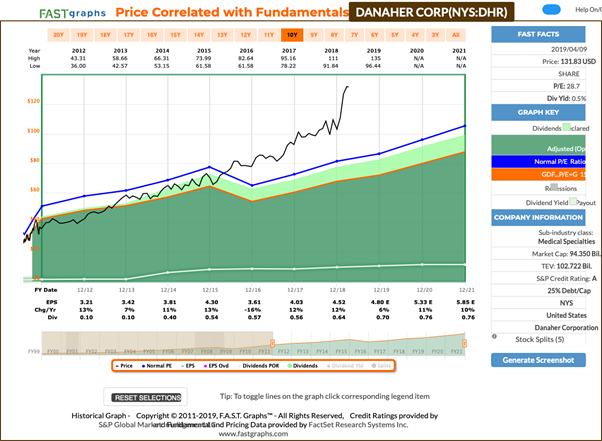Click the Stock Splits (5) info icon
The image size is (602, 441).
coord(494,337)
